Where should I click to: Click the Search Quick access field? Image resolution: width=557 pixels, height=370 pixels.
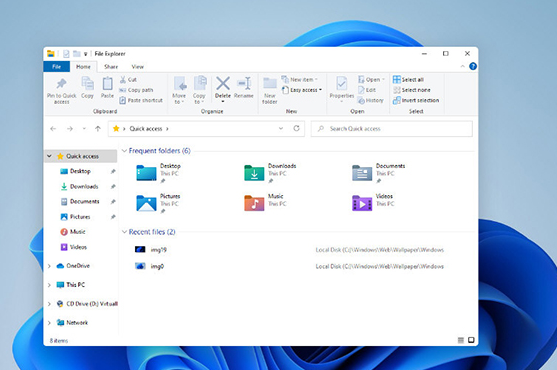392,129
